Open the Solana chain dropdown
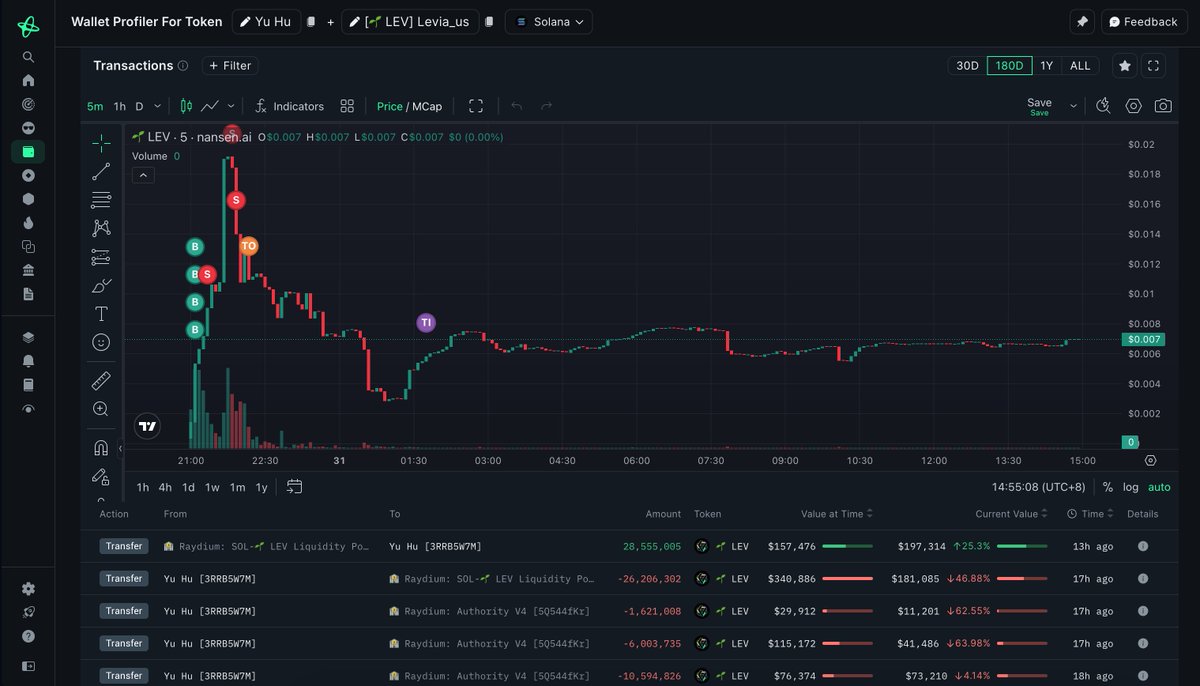1200x686 pixels. click(x=549, y=22)
